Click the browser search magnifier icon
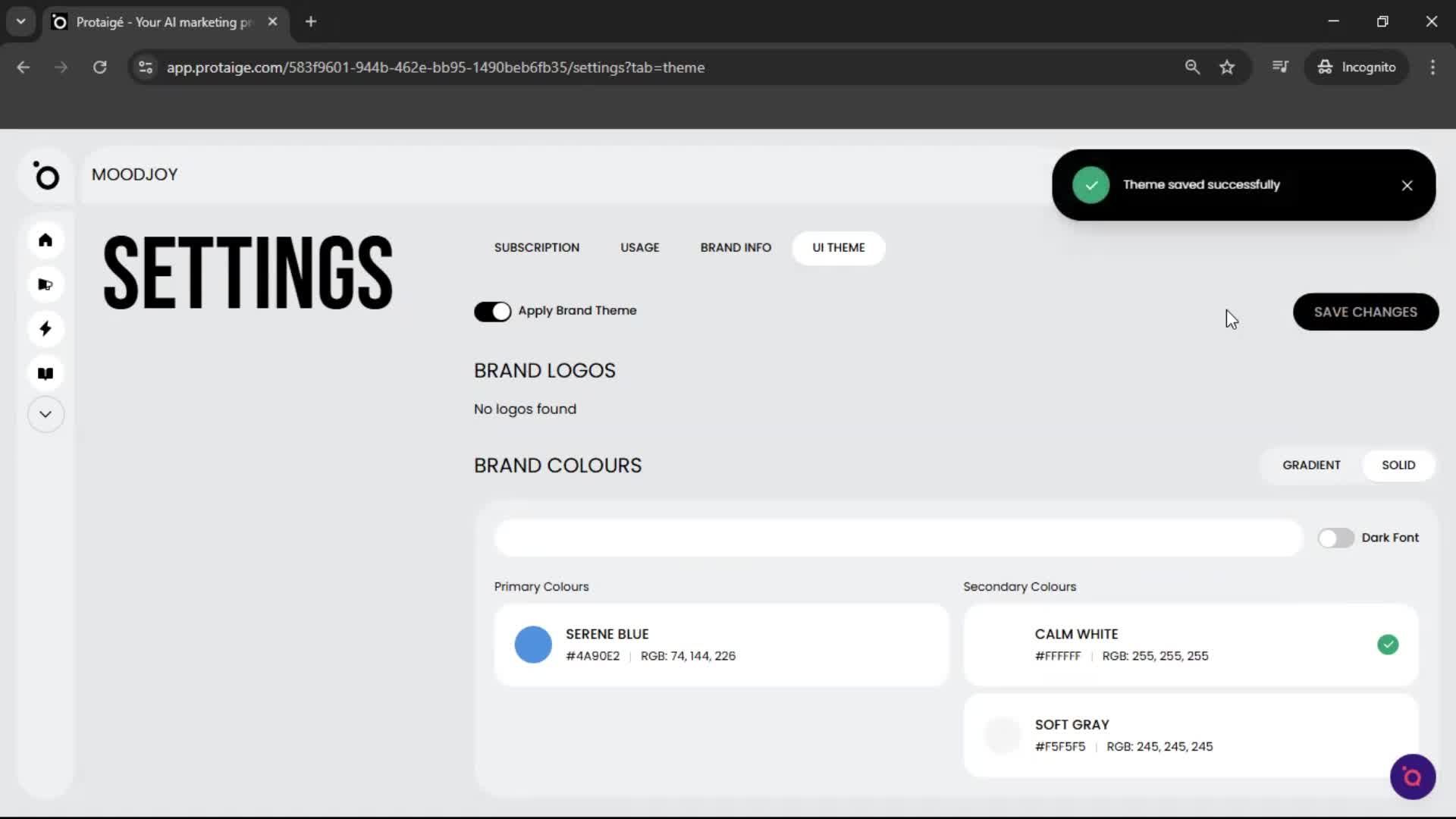 point(1192,67)
